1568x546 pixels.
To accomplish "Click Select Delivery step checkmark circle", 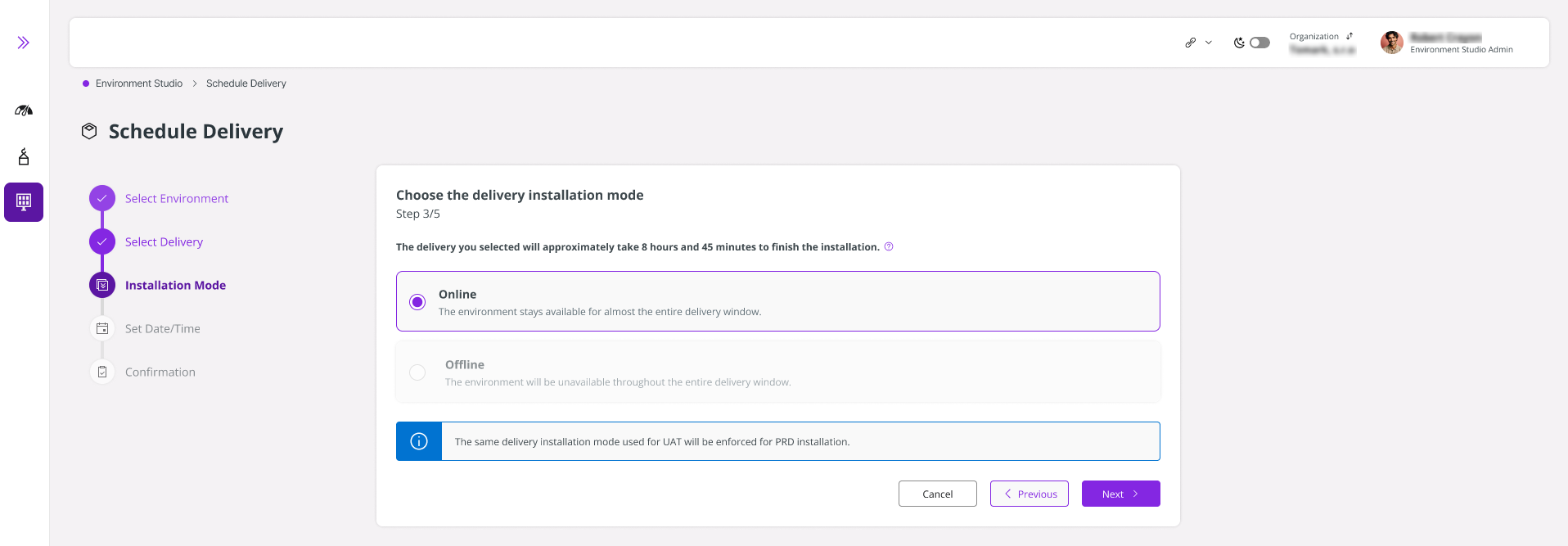I will (x=102, y=241).
